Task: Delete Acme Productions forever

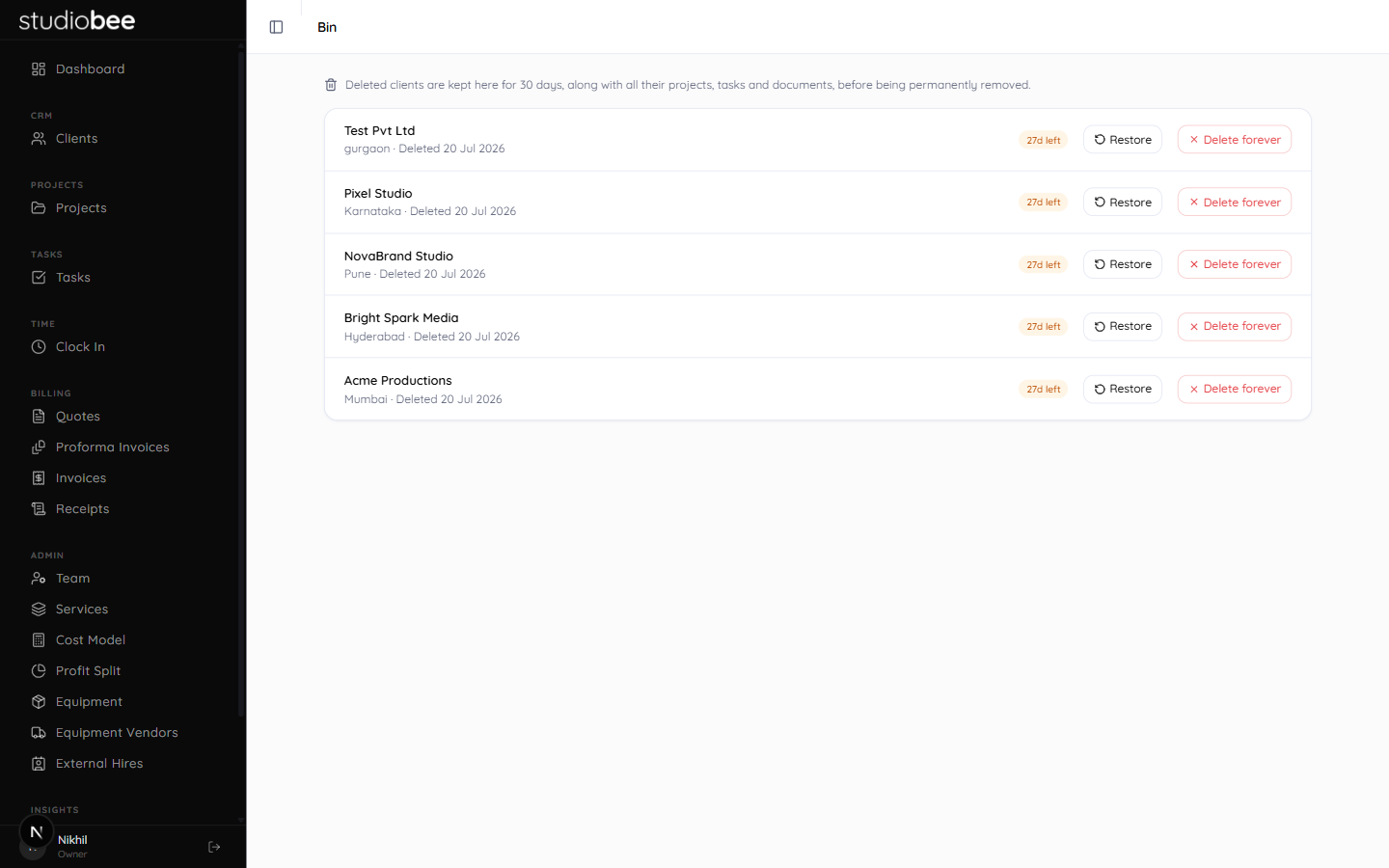Action: tap(1235, 390)
